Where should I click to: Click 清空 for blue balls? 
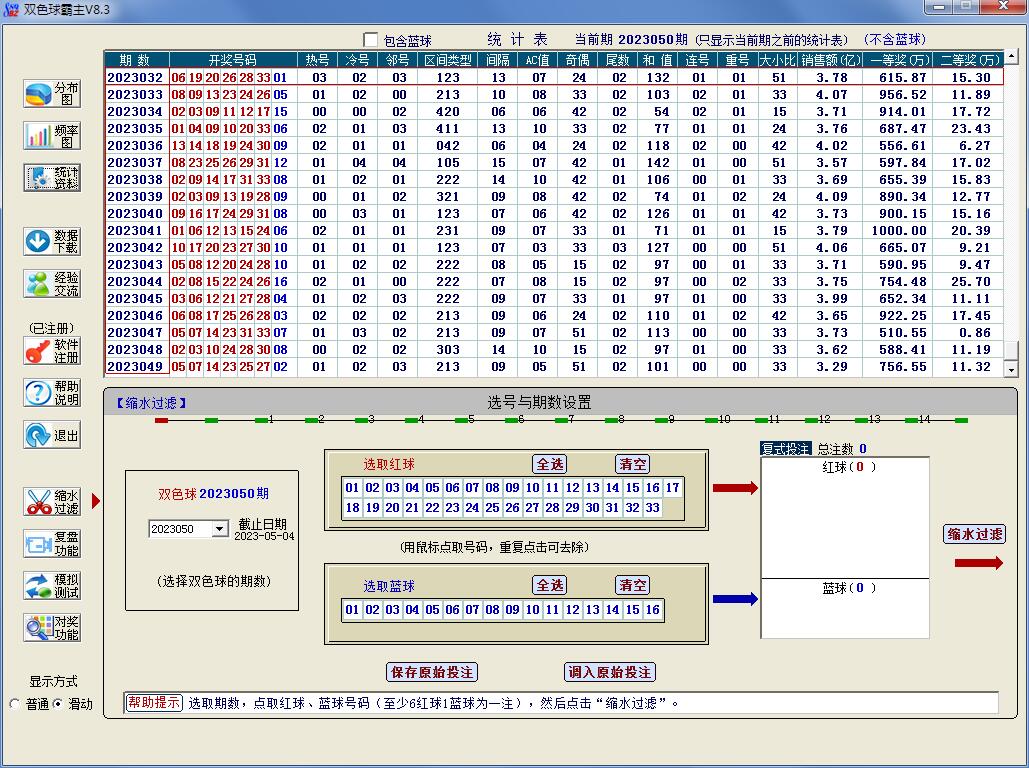[632, 585]
